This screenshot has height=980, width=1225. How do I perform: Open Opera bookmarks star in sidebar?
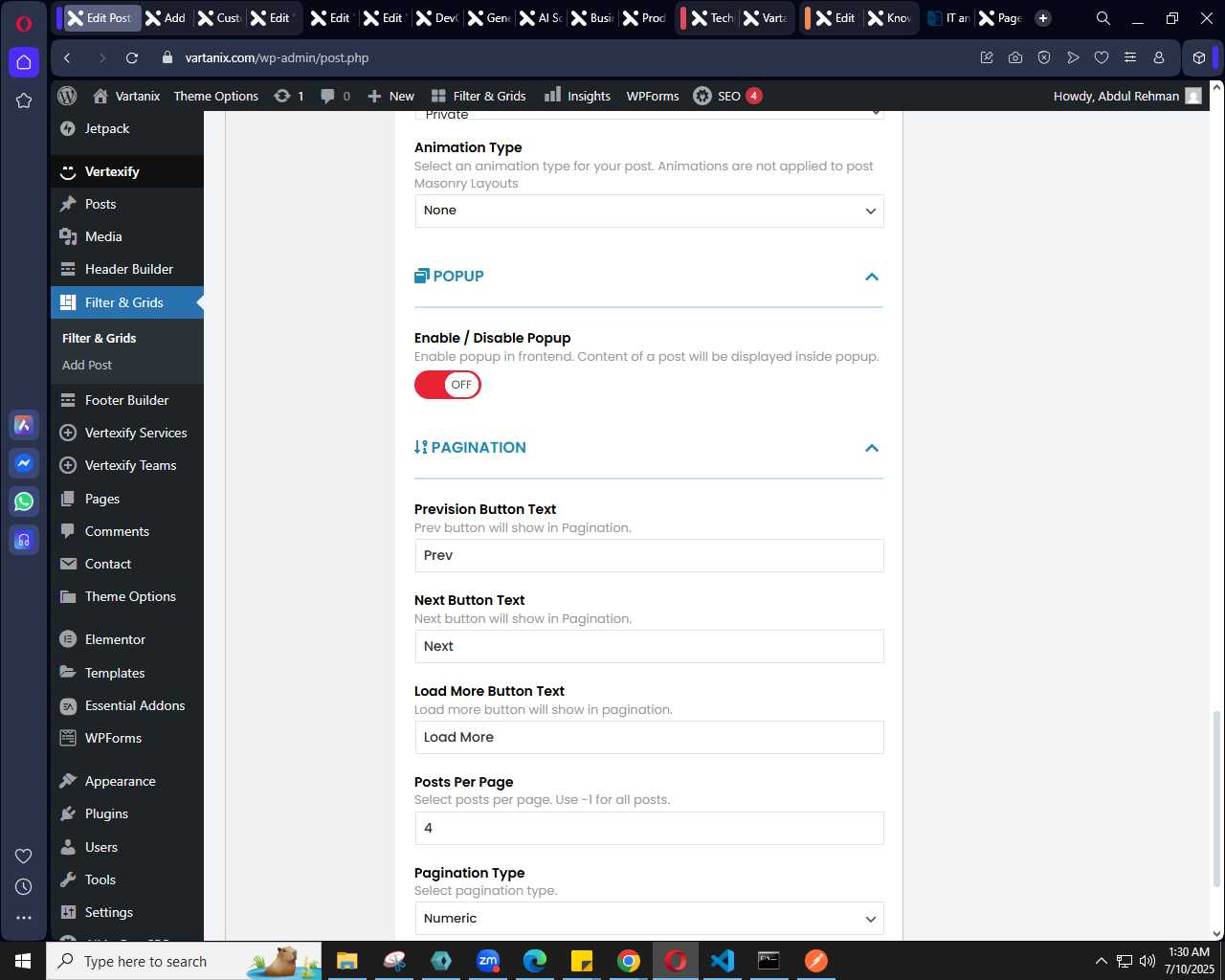tap(24, 100)
